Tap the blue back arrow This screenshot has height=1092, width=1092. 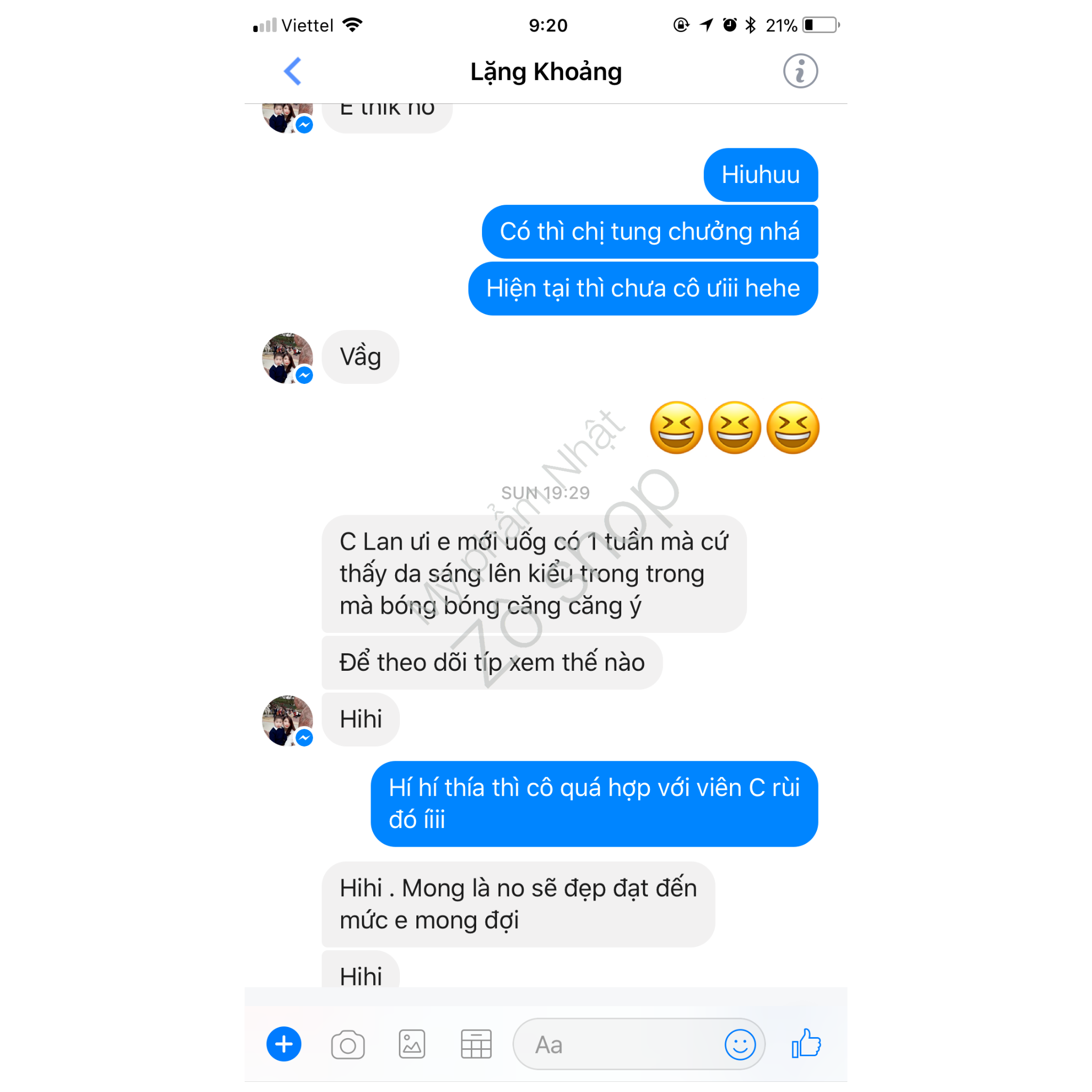(x=293, y=71)
